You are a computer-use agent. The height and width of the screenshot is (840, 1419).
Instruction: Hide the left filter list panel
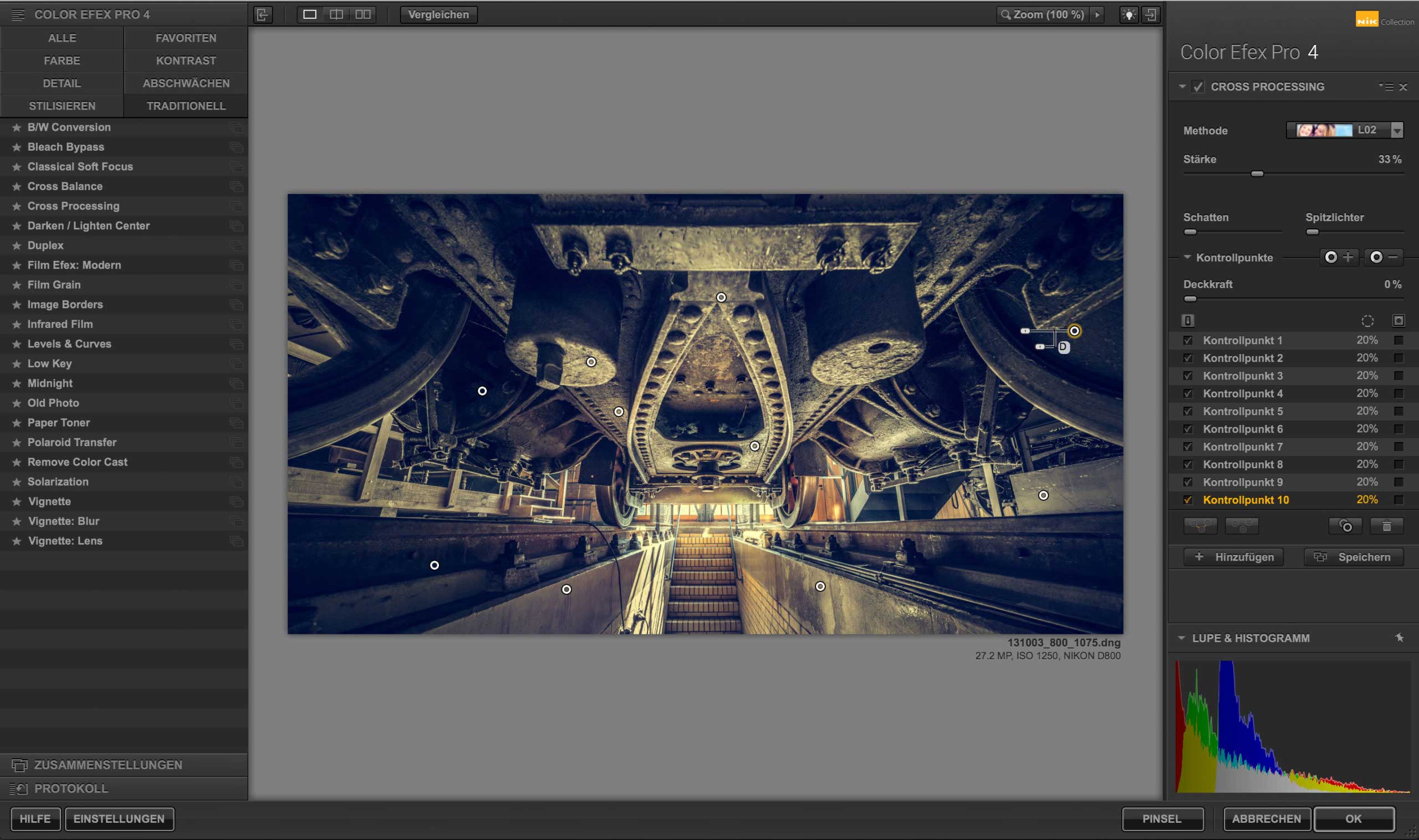(262, 15)
